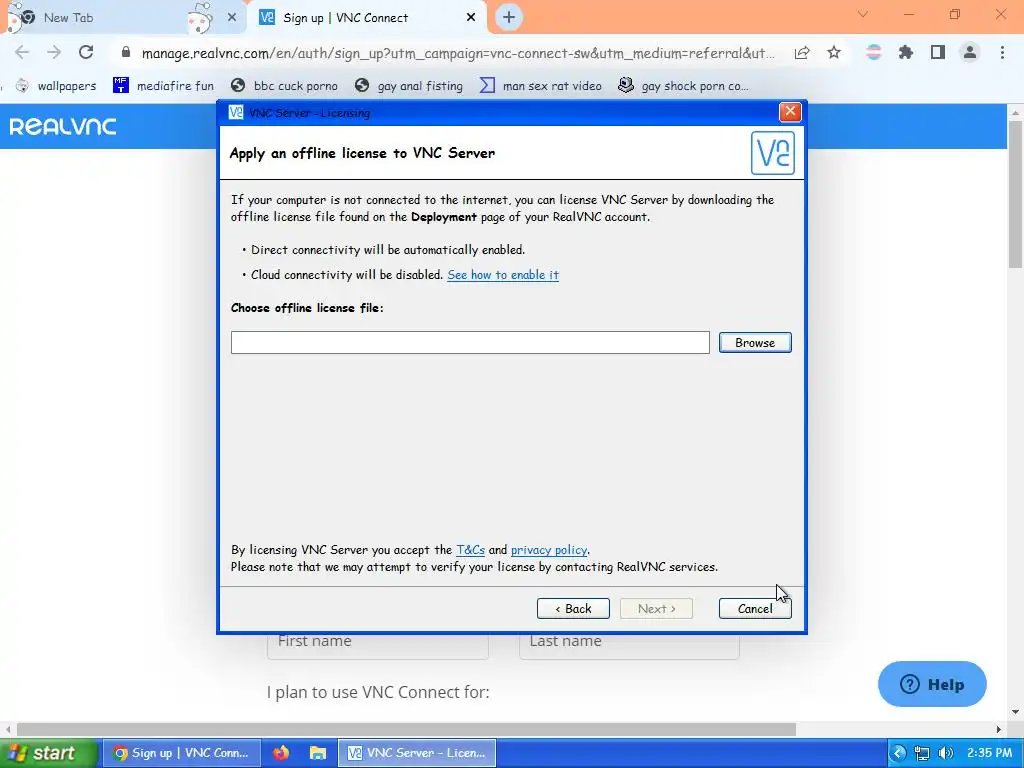Click the network icon in system tray
This screenshot has width=1024, height=768.
pos(921,753)
